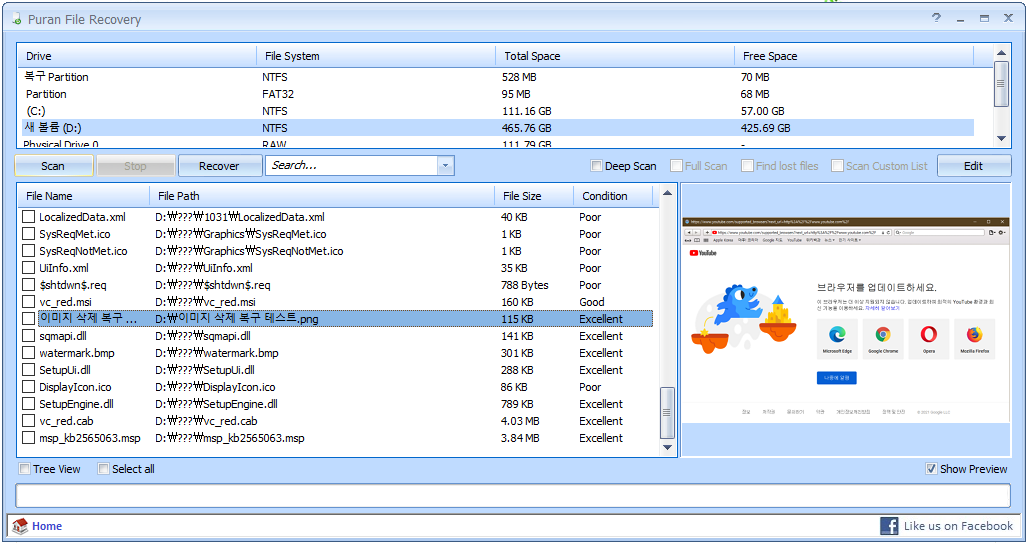Tick the checkbox for vc_red.msi
This screenshot has height=543, width=1027.
28,302
